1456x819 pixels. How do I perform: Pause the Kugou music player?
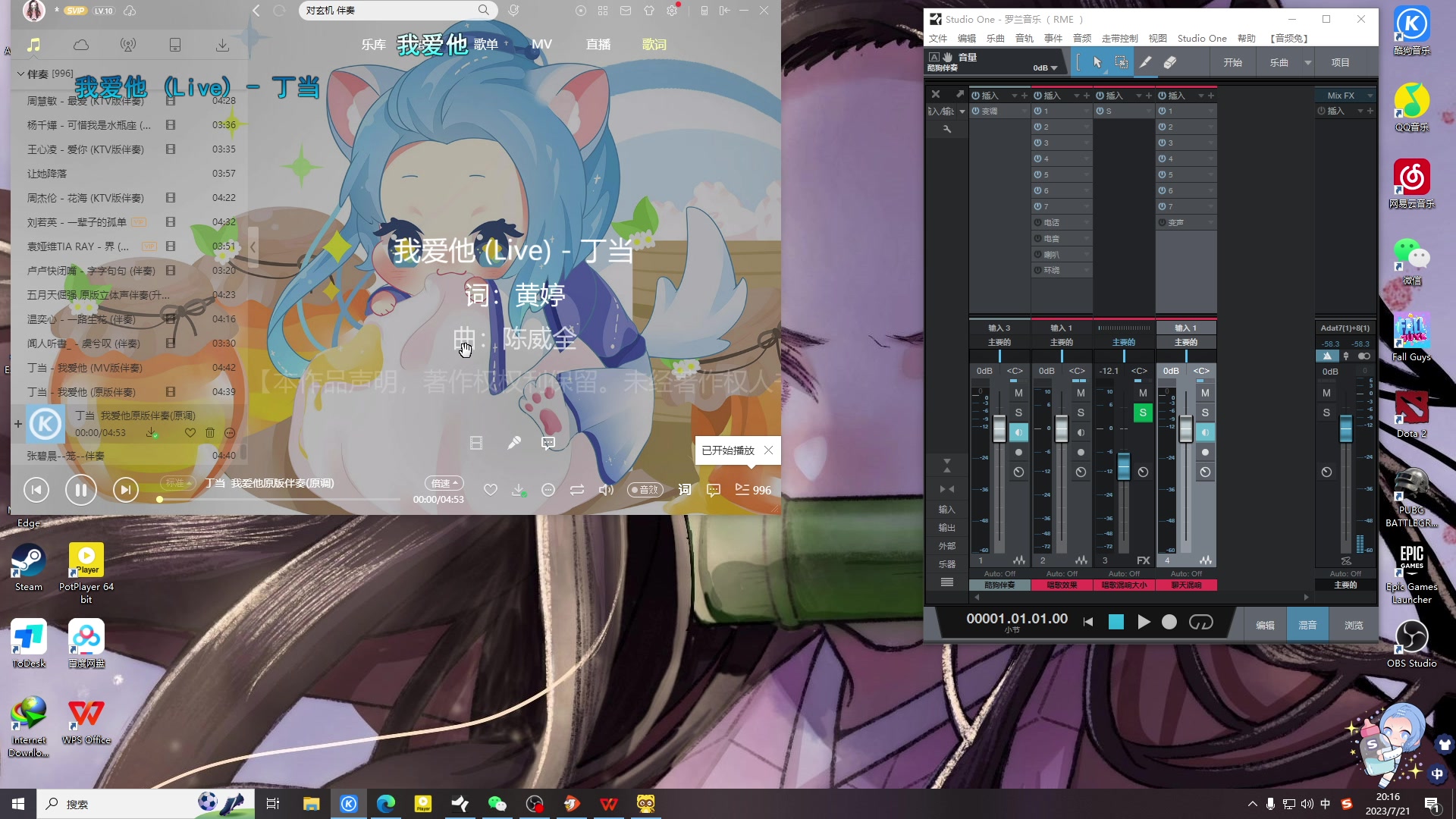(80, 490)
